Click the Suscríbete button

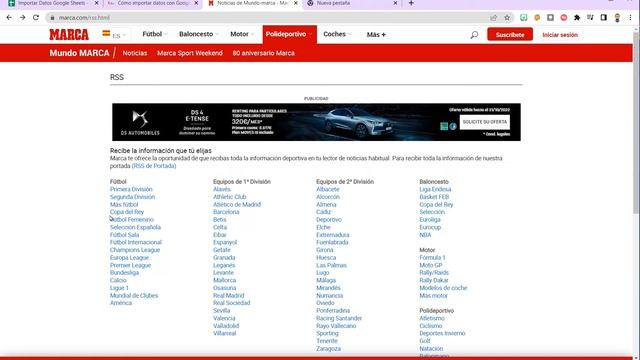(510, 35)
